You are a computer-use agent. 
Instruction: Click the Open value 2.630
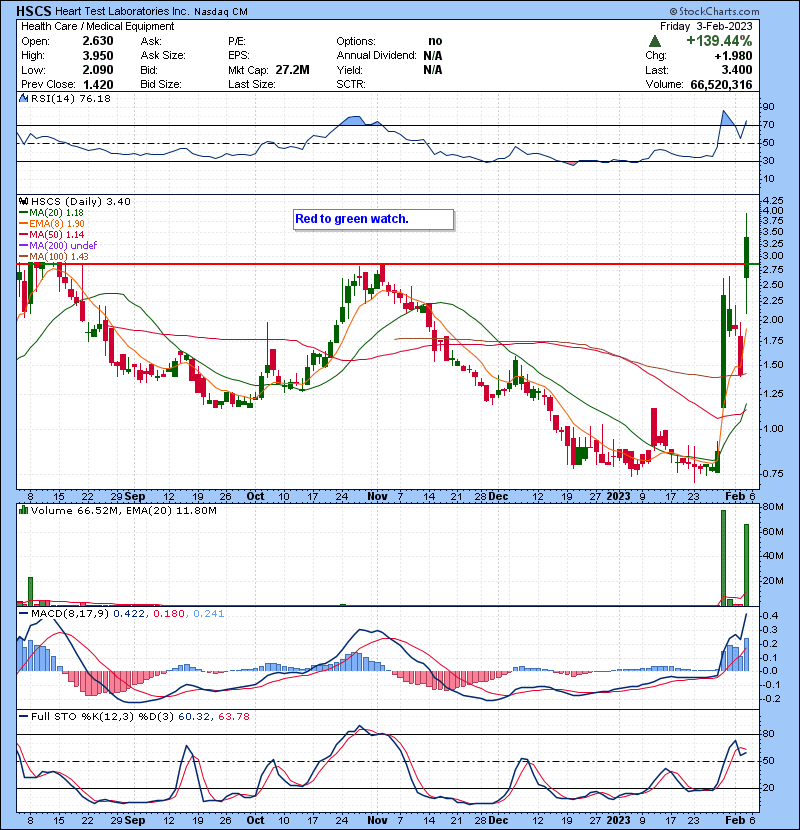(98, 41)
